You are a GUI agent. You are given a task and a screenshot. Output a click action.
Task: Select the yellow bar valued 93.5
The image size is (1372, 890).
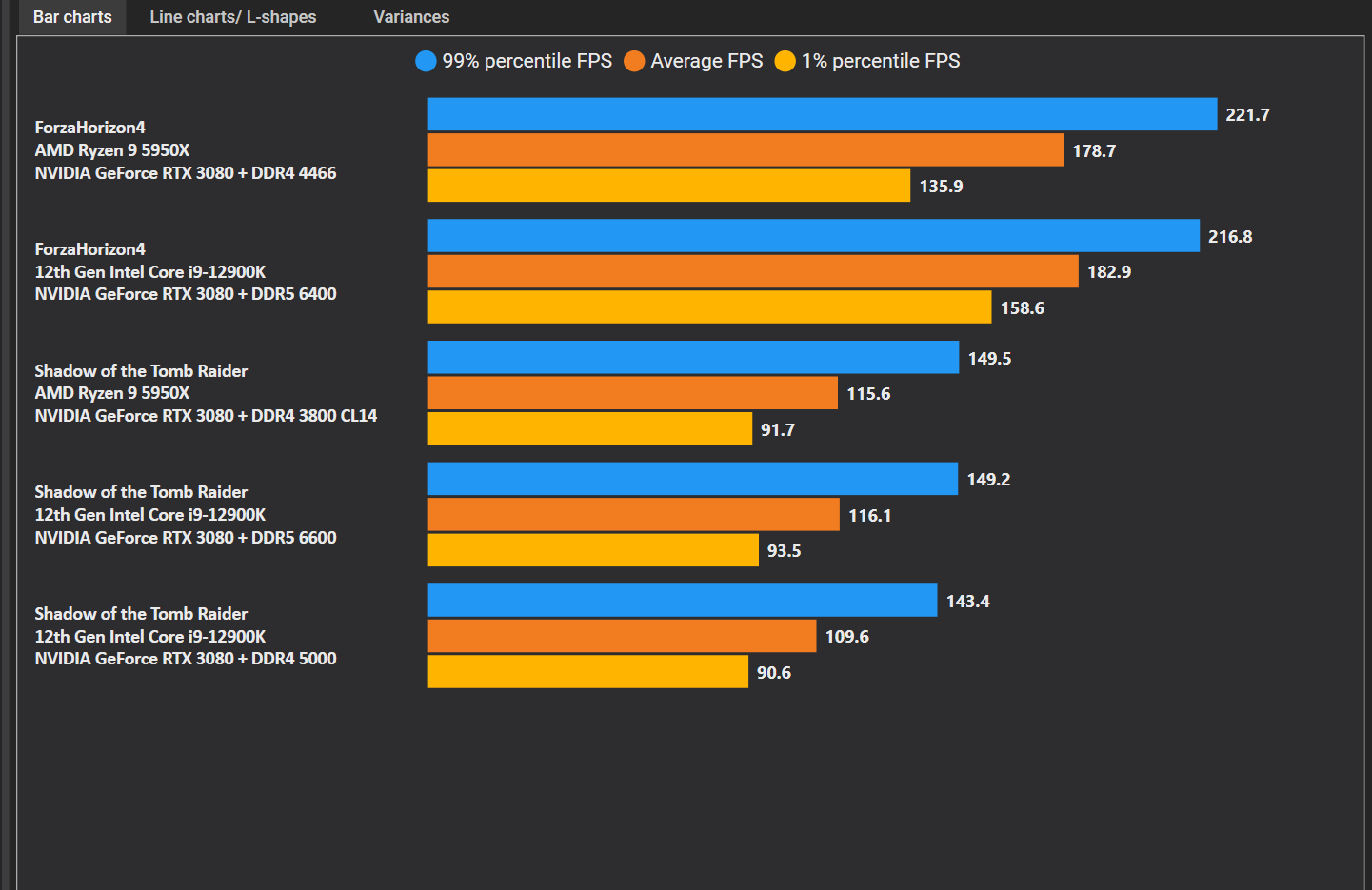pyautogui.click(x=593, y=550)
